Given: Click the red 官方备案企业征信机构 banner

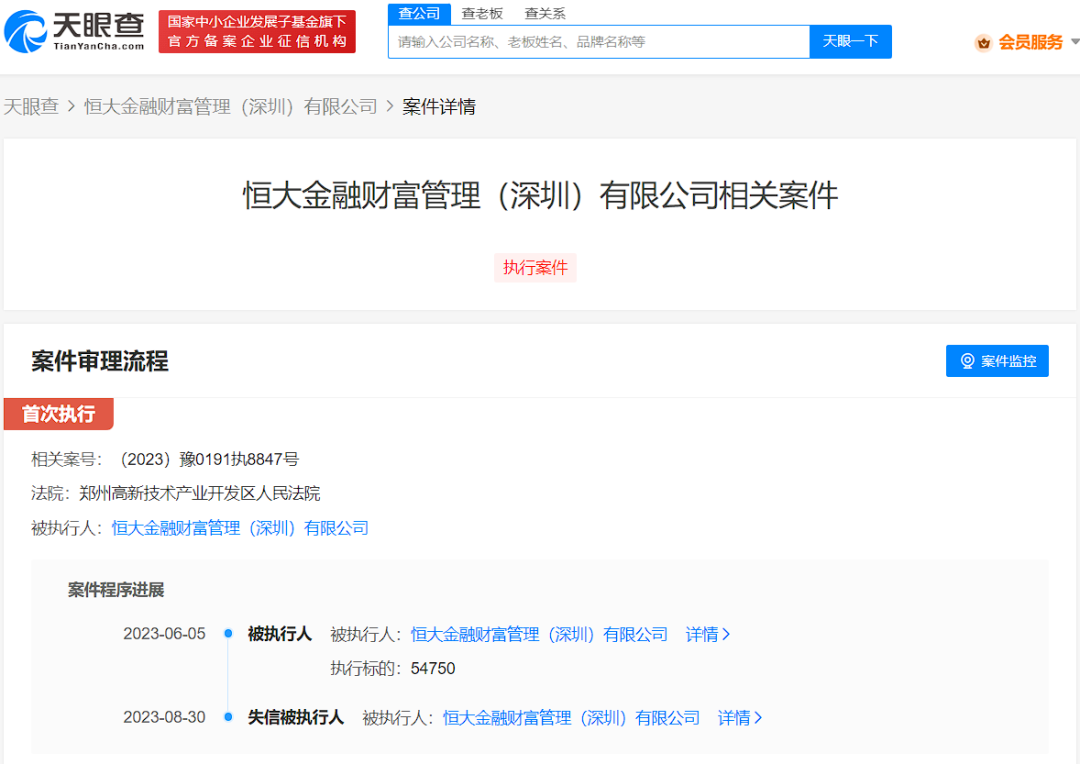Looking at the screenshot, I should pyautogui.click(x=257, y=32).
